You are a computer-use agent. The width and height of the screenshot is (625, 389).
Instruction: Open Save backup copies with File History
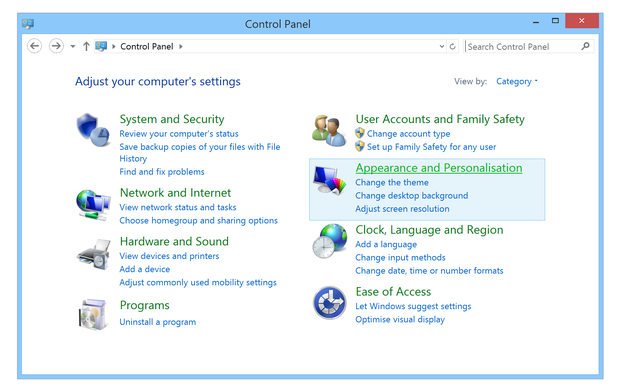point(199,152)
